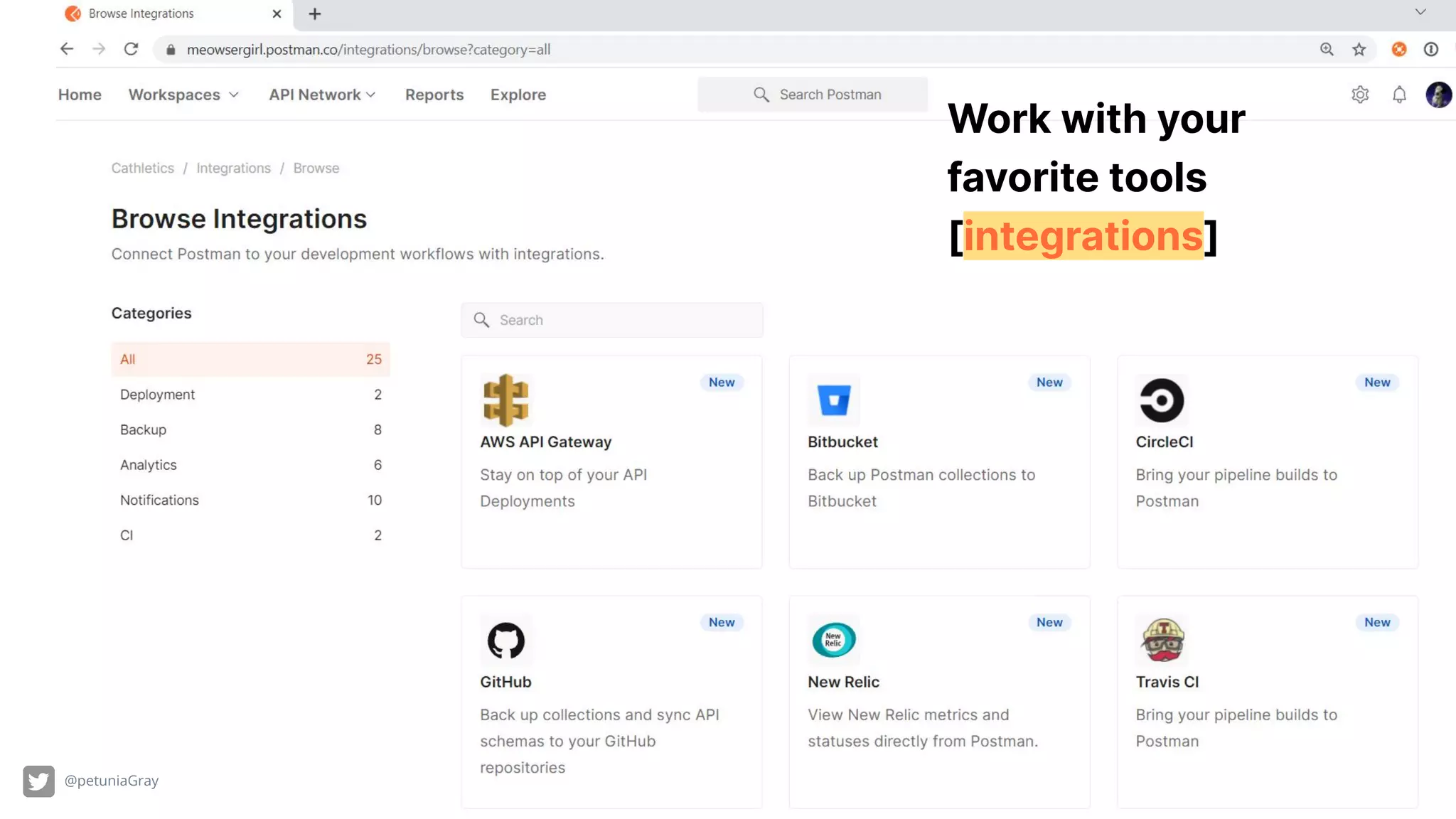Bookmark this page with the star icon
1456x819 pixels.
pos(1359,49)
